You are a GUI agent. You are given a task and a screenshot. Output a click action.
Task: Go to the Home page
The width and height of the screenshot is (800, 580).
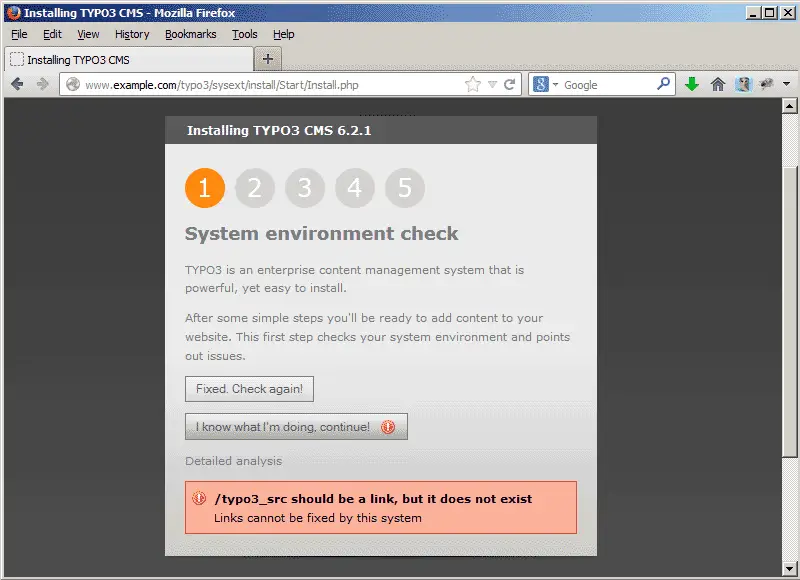point(718,84)
